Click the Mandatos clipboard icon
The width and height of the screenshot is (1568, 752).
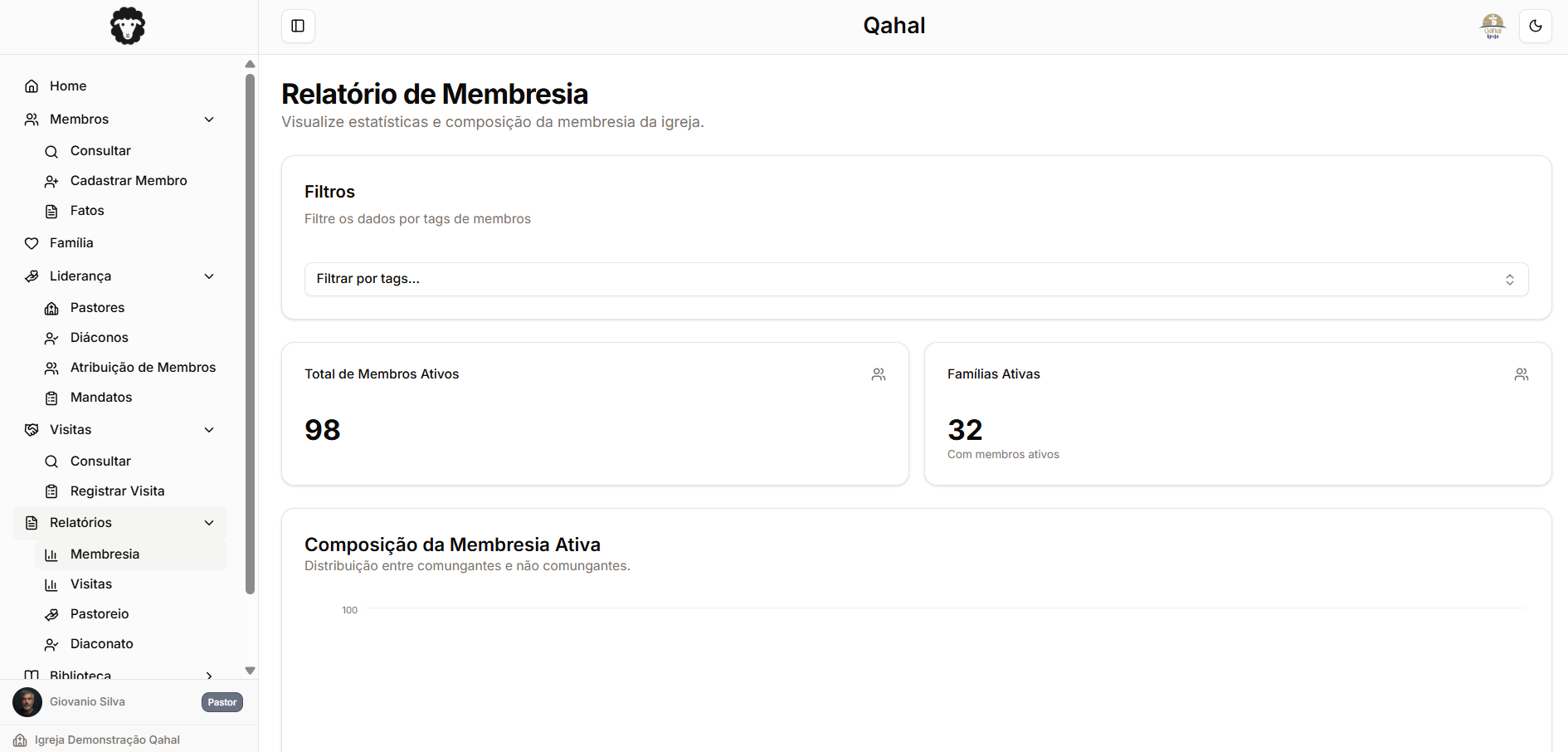click(x=51, y=398)
